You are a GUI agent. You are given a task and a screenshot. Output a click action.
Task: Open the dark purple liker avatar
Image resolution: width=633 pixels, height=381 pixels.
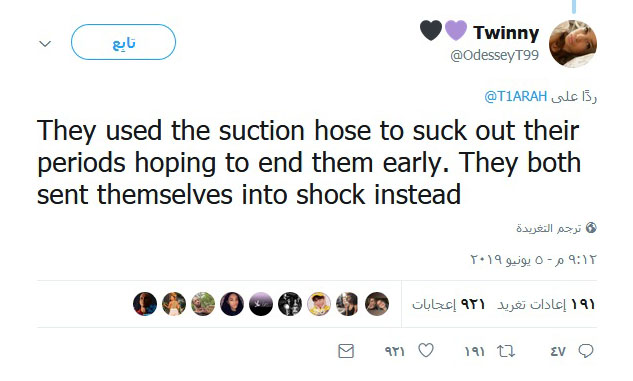tap(261, 304)
